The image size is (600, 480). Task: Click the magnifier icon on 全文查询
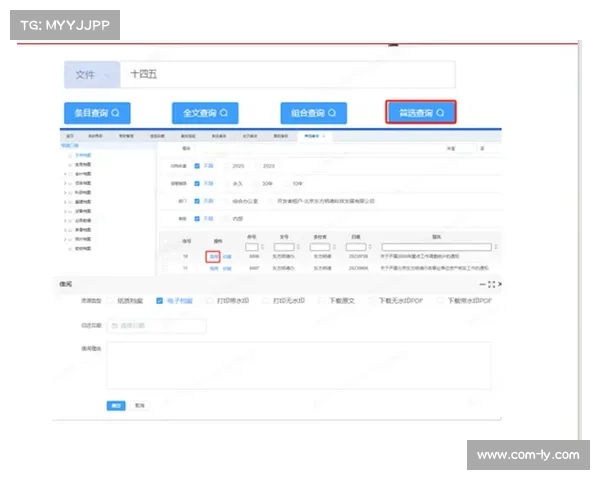tap(224, 113)
